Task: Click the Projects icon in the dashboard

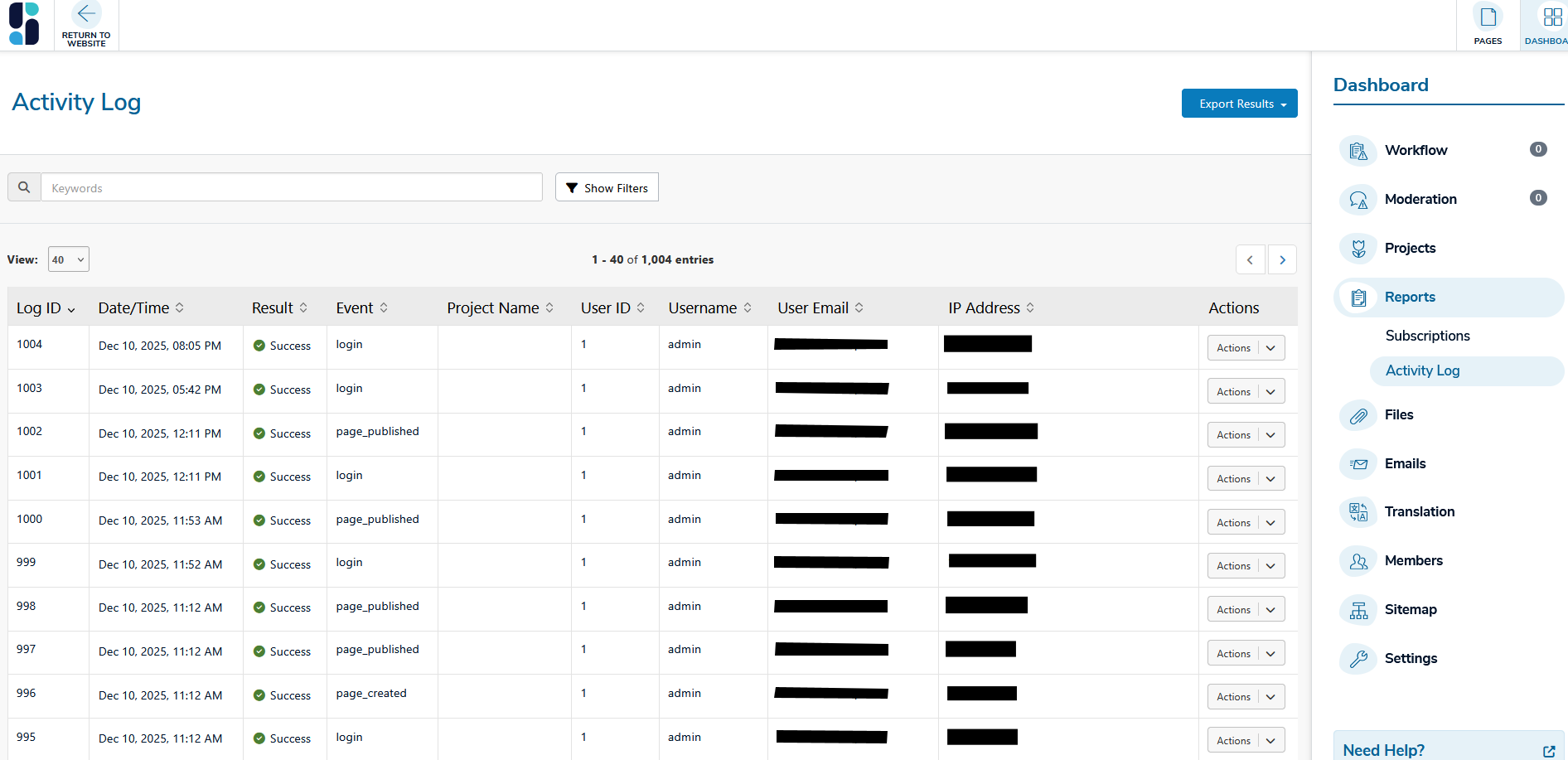Action: (1358, 249)
